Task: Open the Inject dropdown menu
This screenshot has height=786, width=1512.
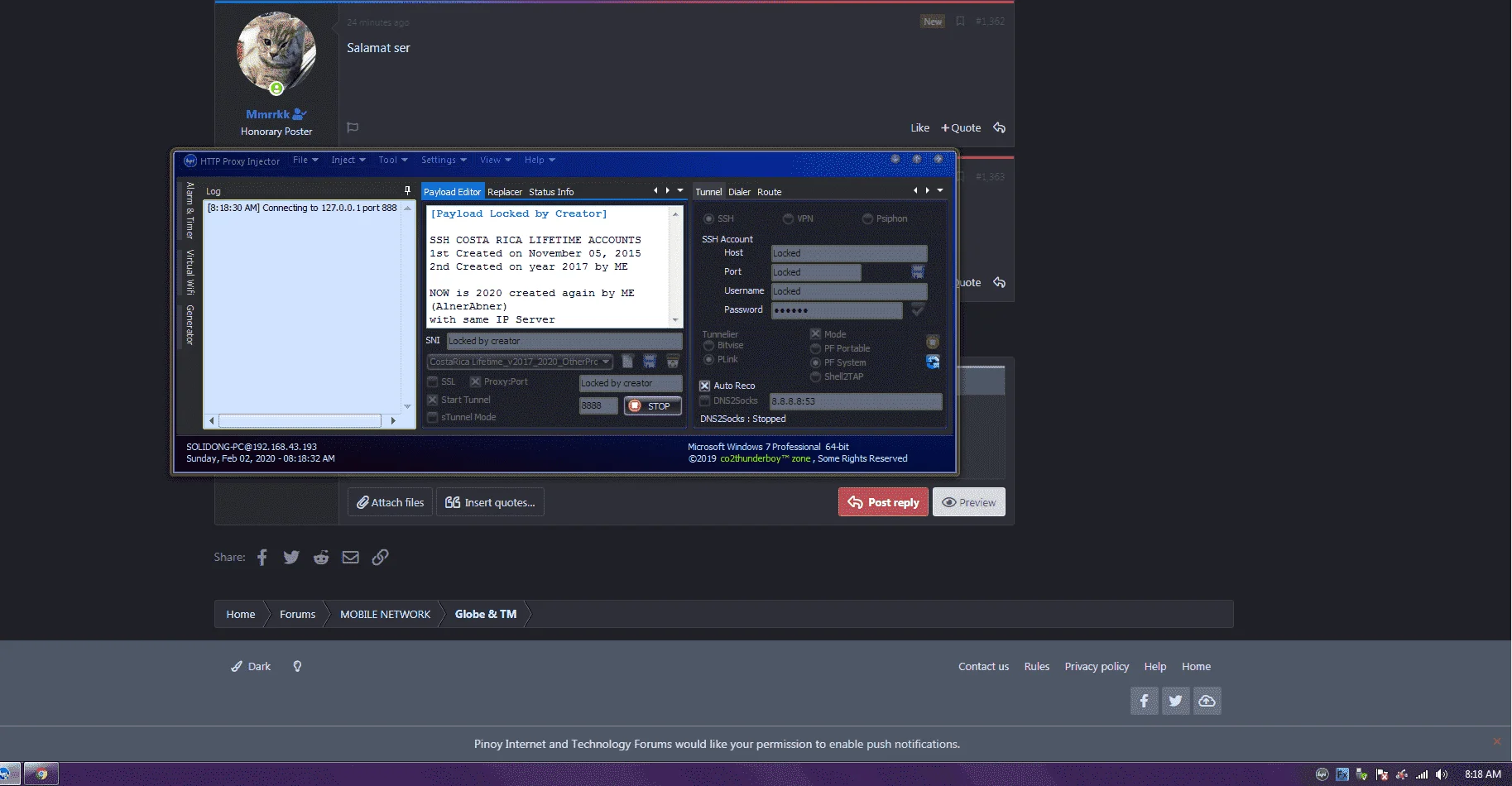Action: [348, 160]
